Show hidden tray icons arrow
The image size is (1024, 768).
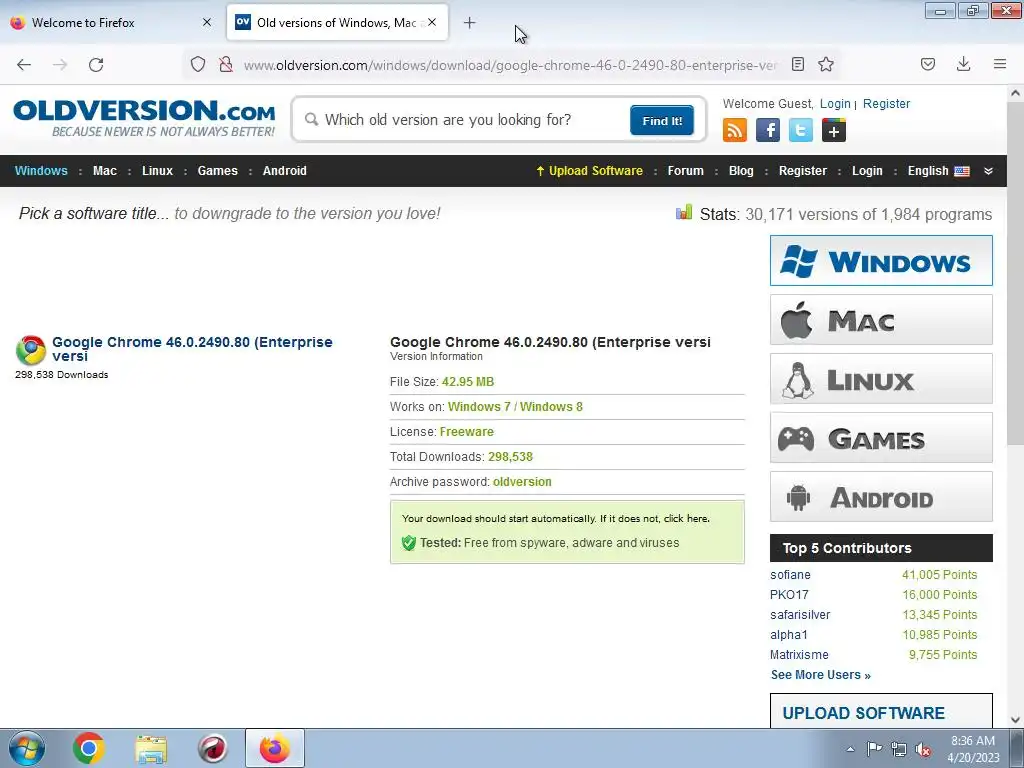pyautogui.click(x=850, y=749)
